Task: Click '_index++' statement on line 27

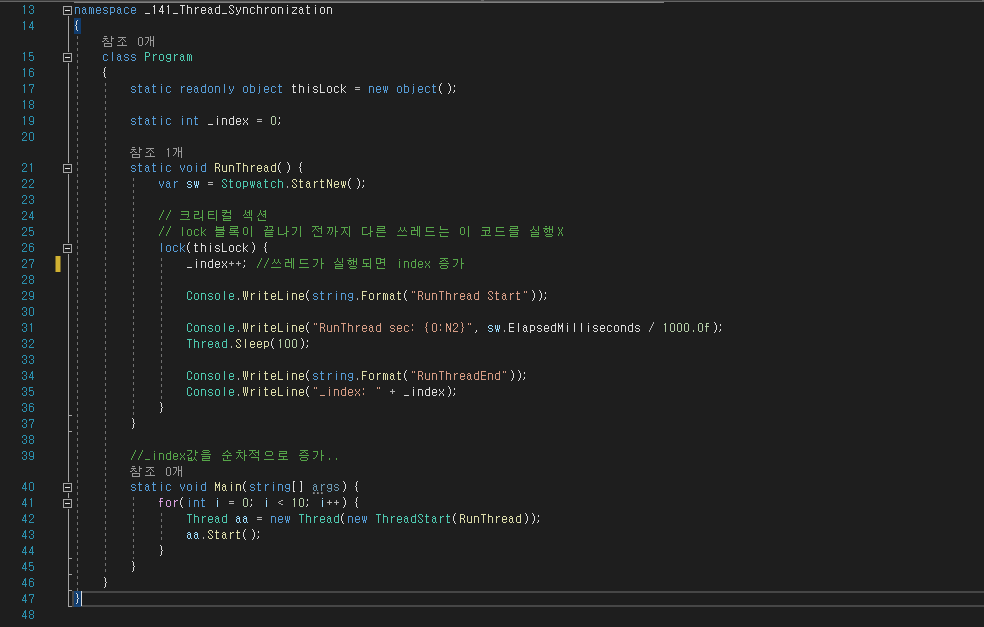Action: pyautogui.click(x=216, y=264)
